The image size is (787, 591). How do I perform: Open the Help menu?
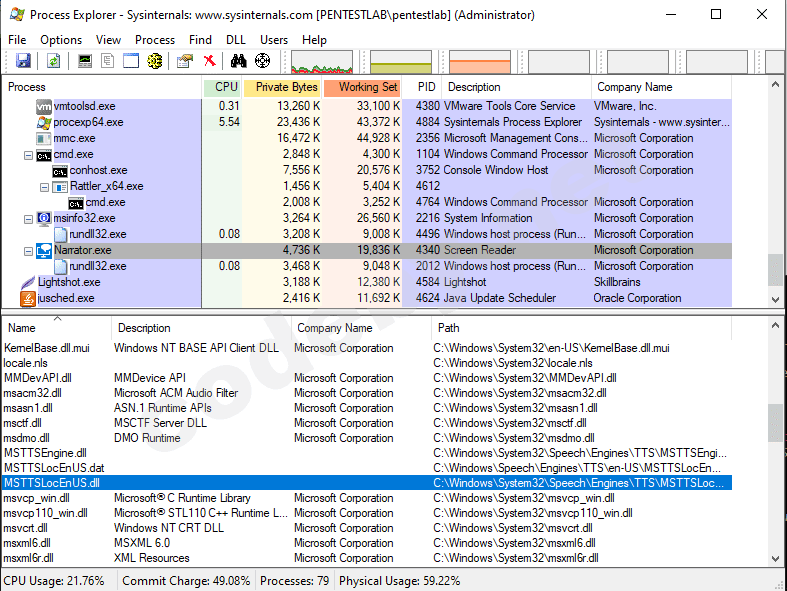click(x=314, y=40)
